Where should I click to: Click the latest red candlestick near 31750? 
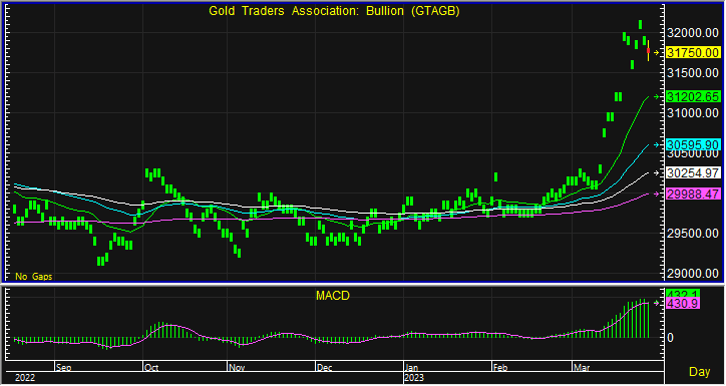(648, 50)
